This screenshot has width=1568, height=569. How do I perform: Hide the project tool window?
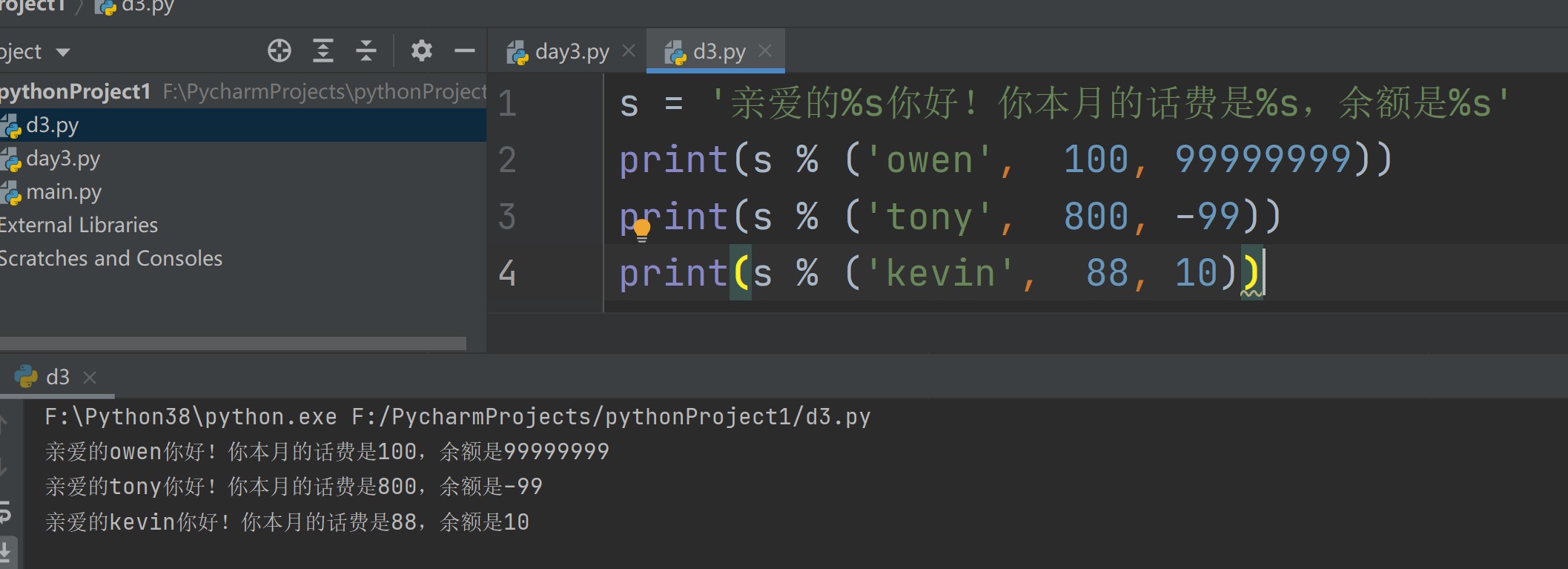(464, 51)
